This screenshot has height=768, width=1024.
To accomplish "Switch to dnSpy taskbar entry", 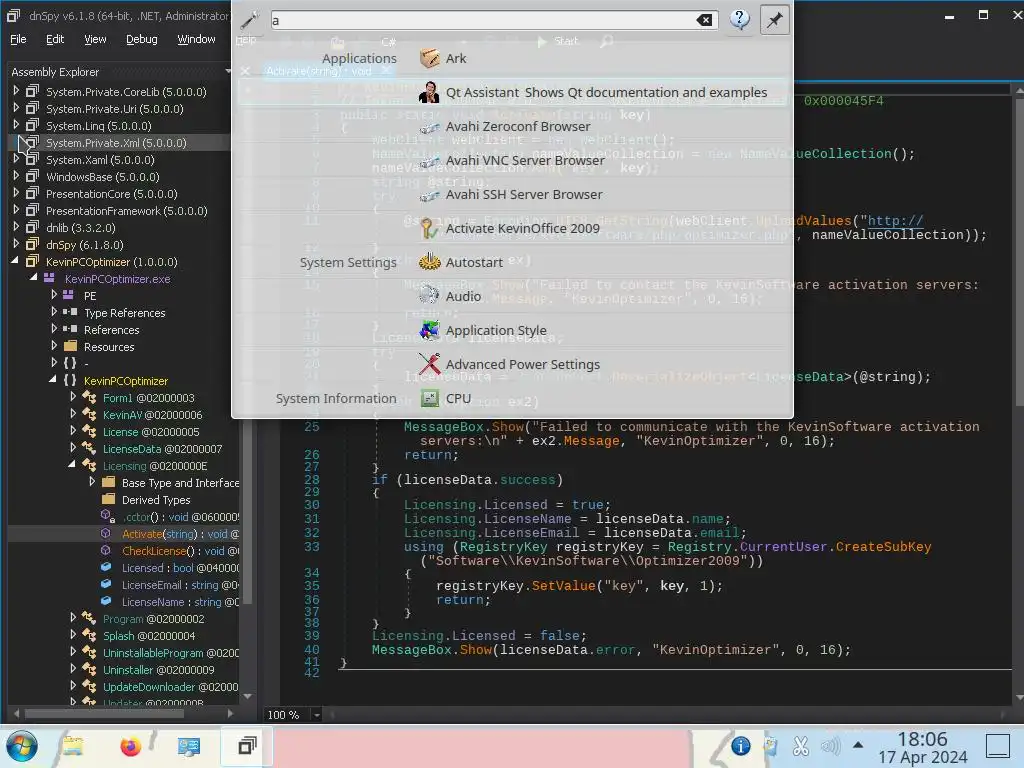I will pos(247,746).
